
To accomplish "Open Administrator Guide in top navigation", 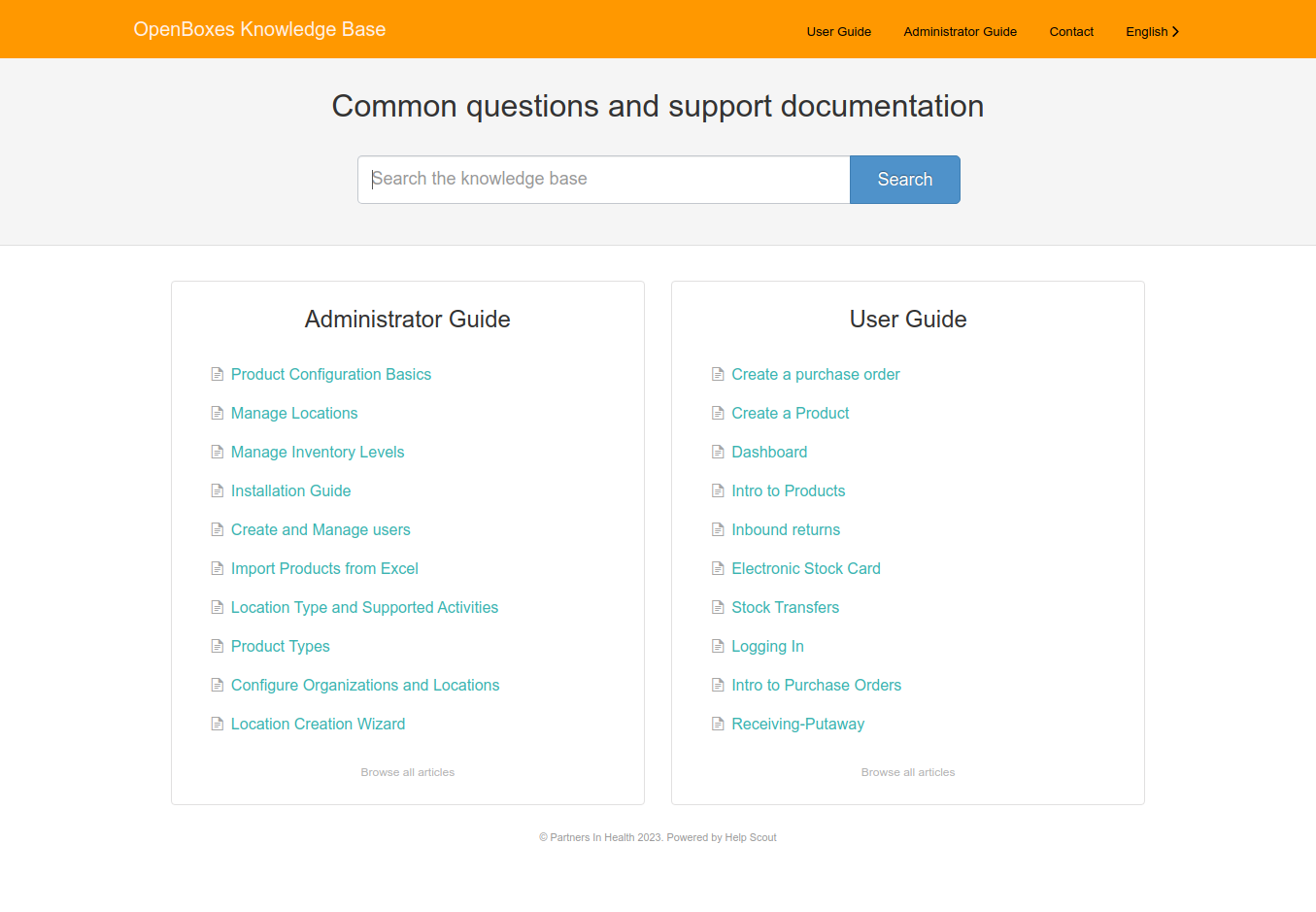I will pos(961,31).
